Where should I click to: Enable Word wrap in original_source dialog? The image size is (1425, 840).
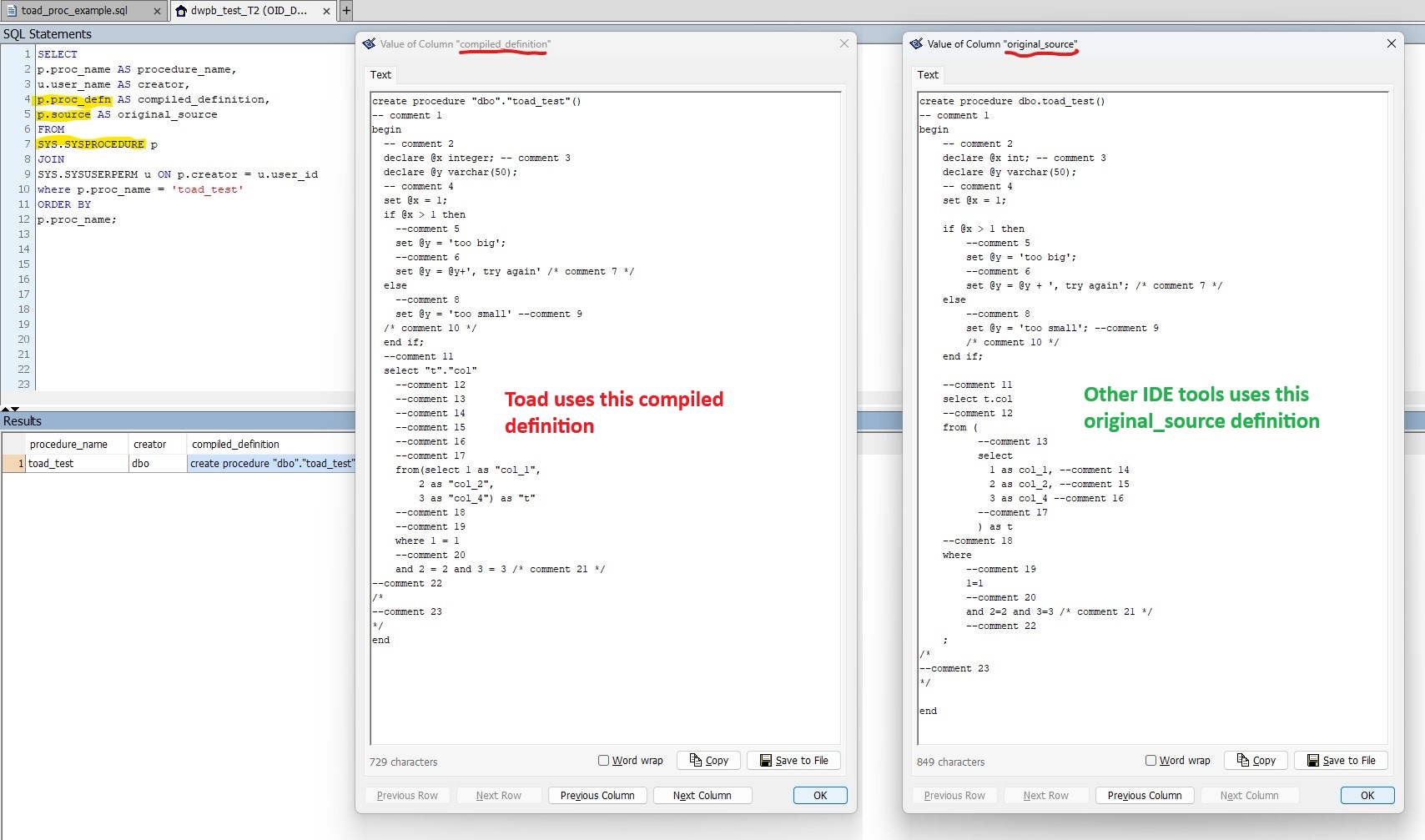[x=1151, y=760]
